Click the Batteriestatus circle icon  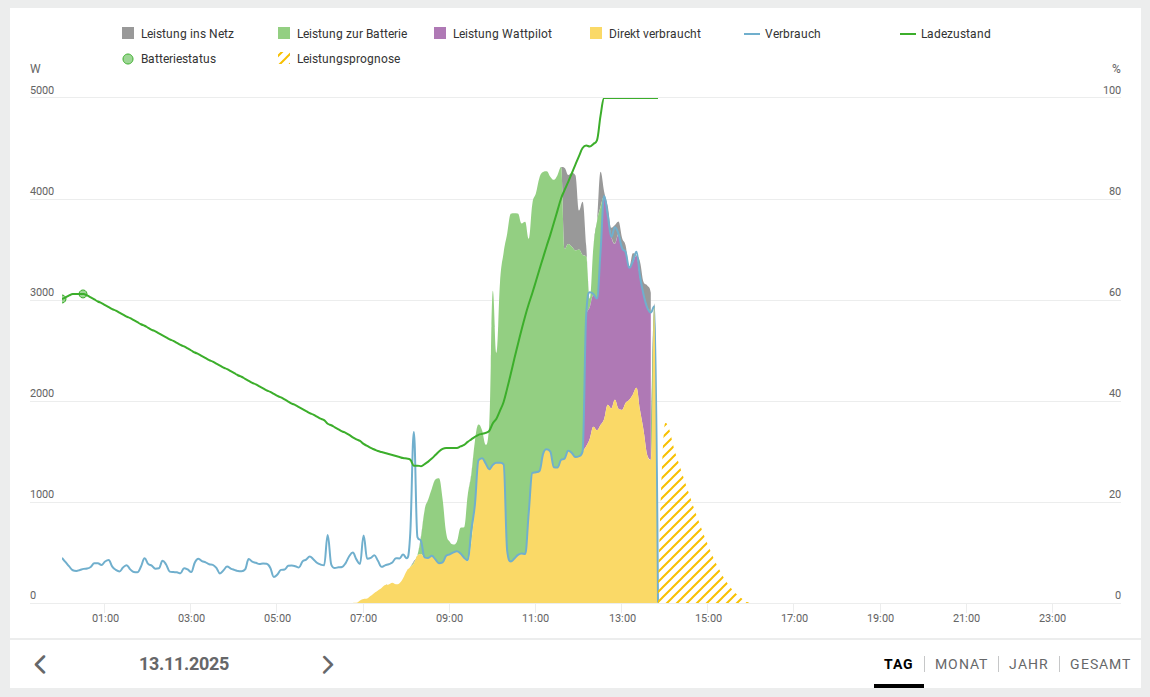(127, 59)
